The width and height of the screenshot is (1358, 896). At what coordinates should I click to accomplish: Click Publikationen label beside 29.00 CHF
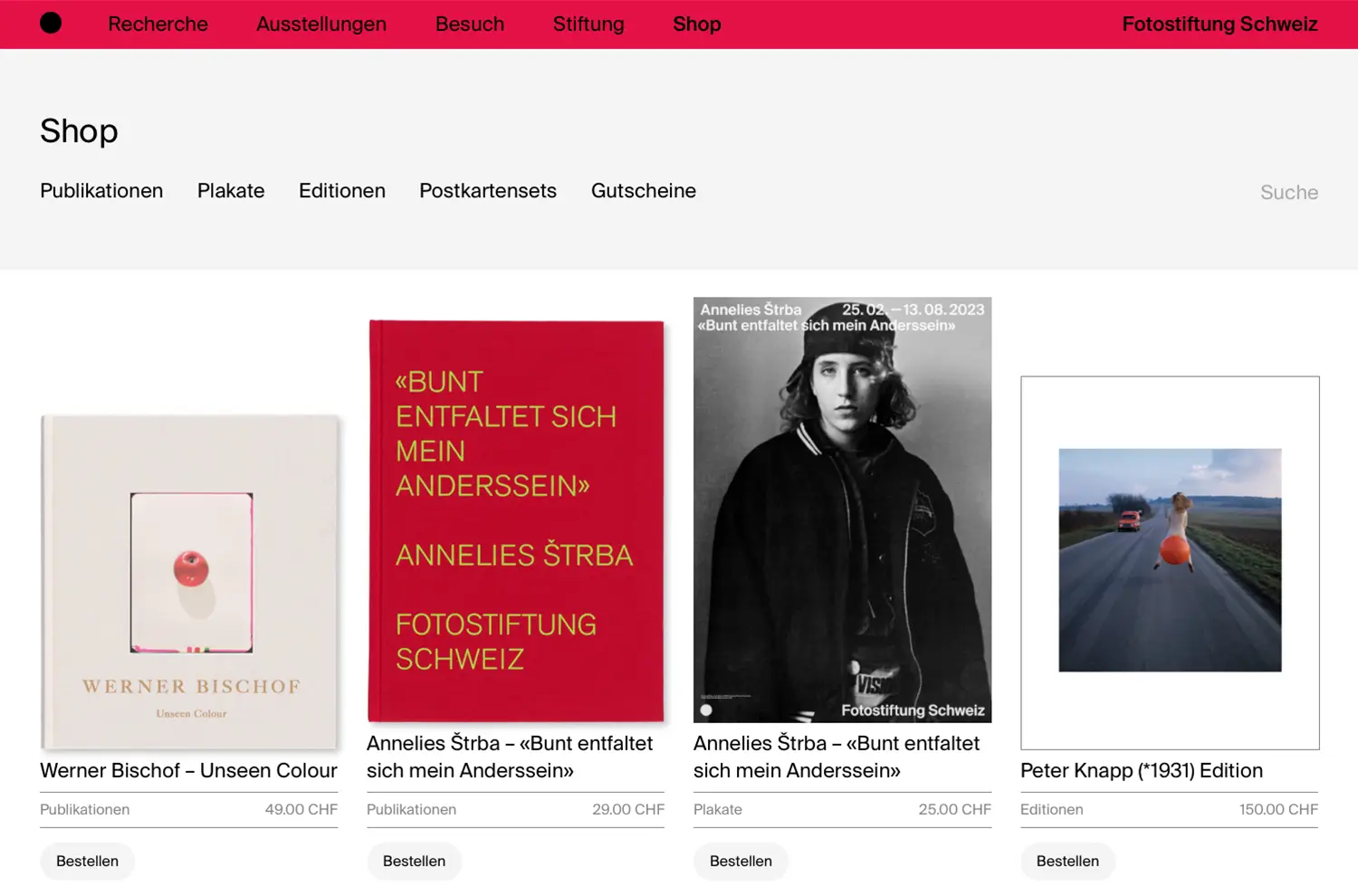[412, 809]
